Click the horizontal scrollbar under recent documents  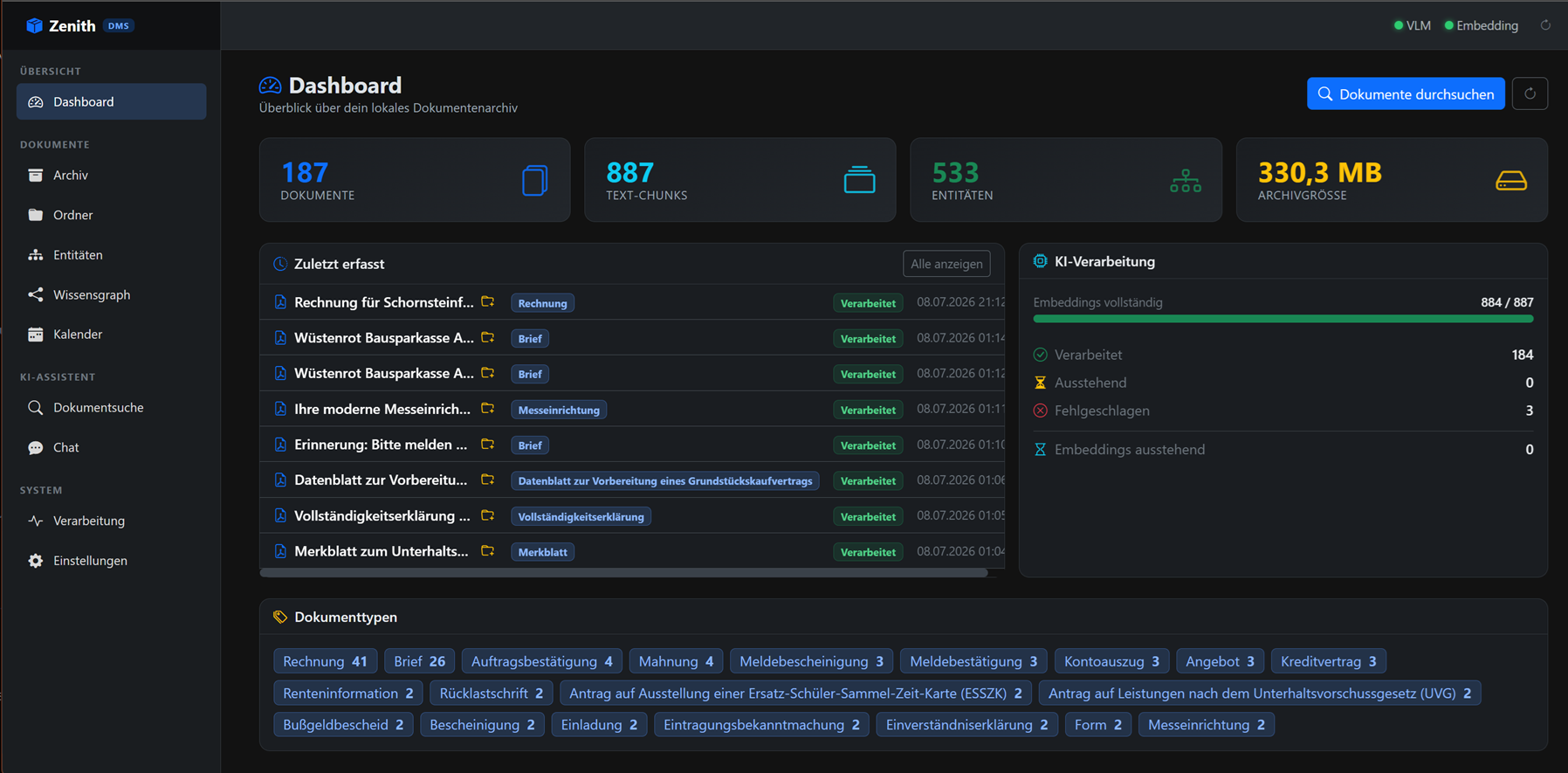tap(623, 573)
